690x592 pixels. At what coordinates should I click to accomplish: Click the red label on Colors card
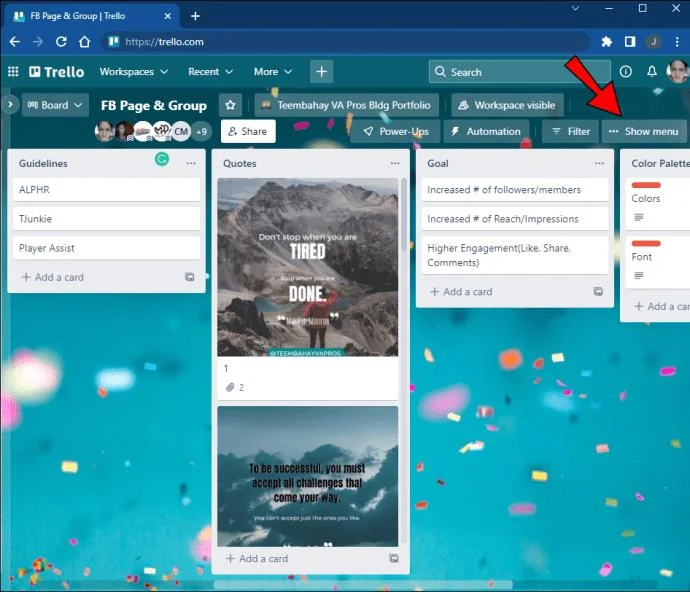(x=646, y=185)
